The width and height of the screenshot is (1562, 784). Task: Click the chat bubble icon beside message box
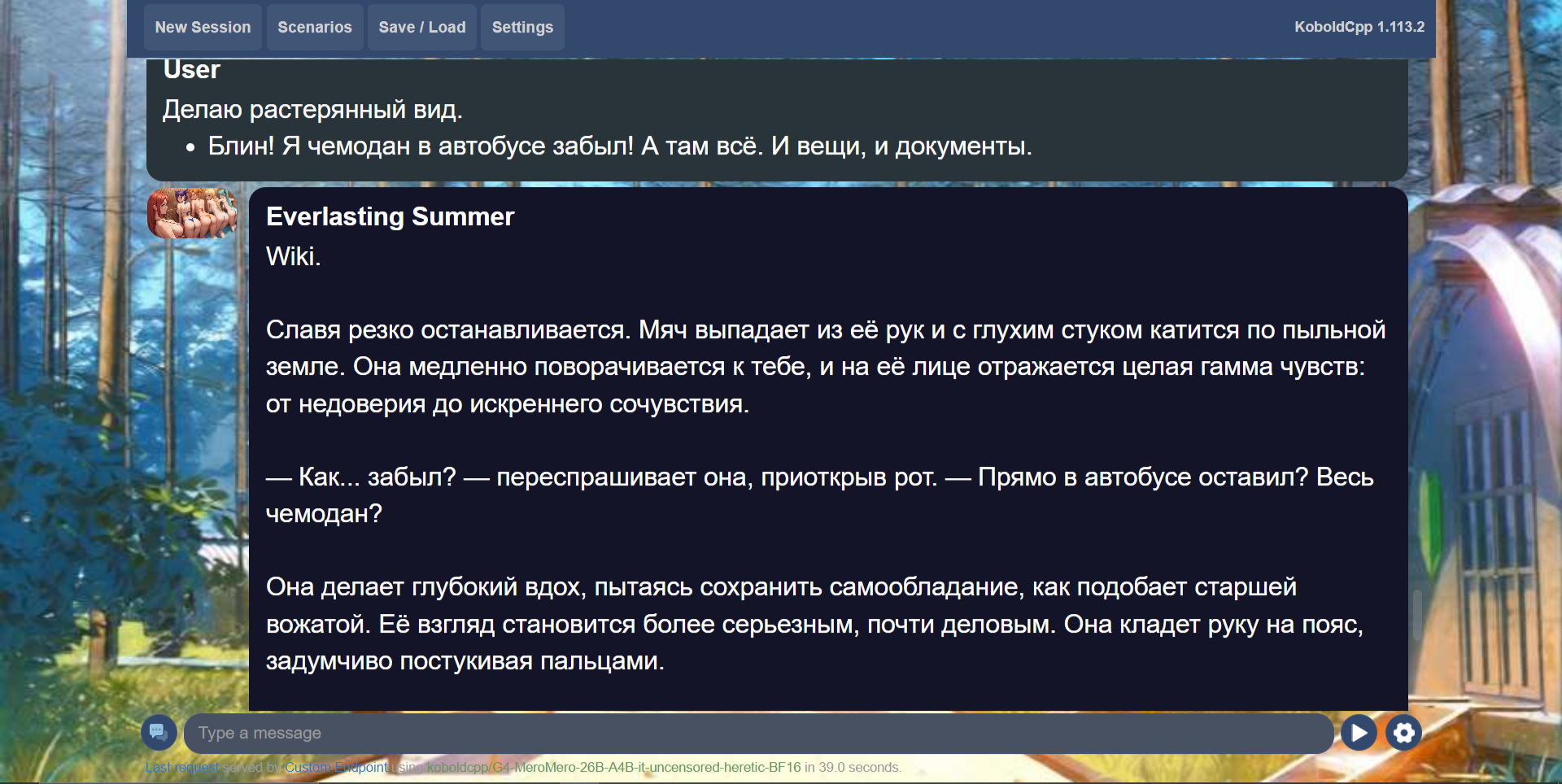pos(159,733)
